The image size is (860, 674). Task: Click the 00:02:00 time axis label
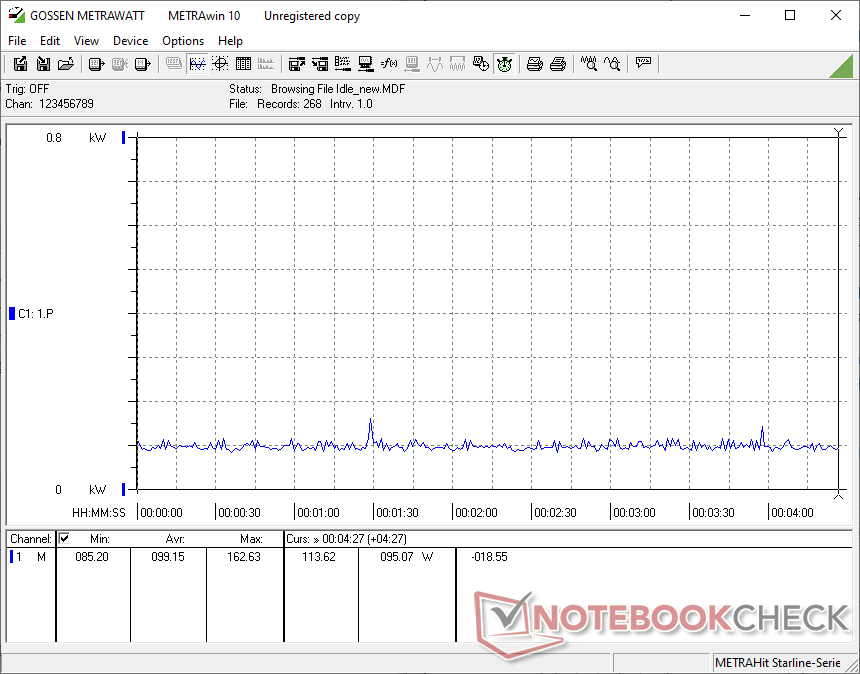coord(476,513)
